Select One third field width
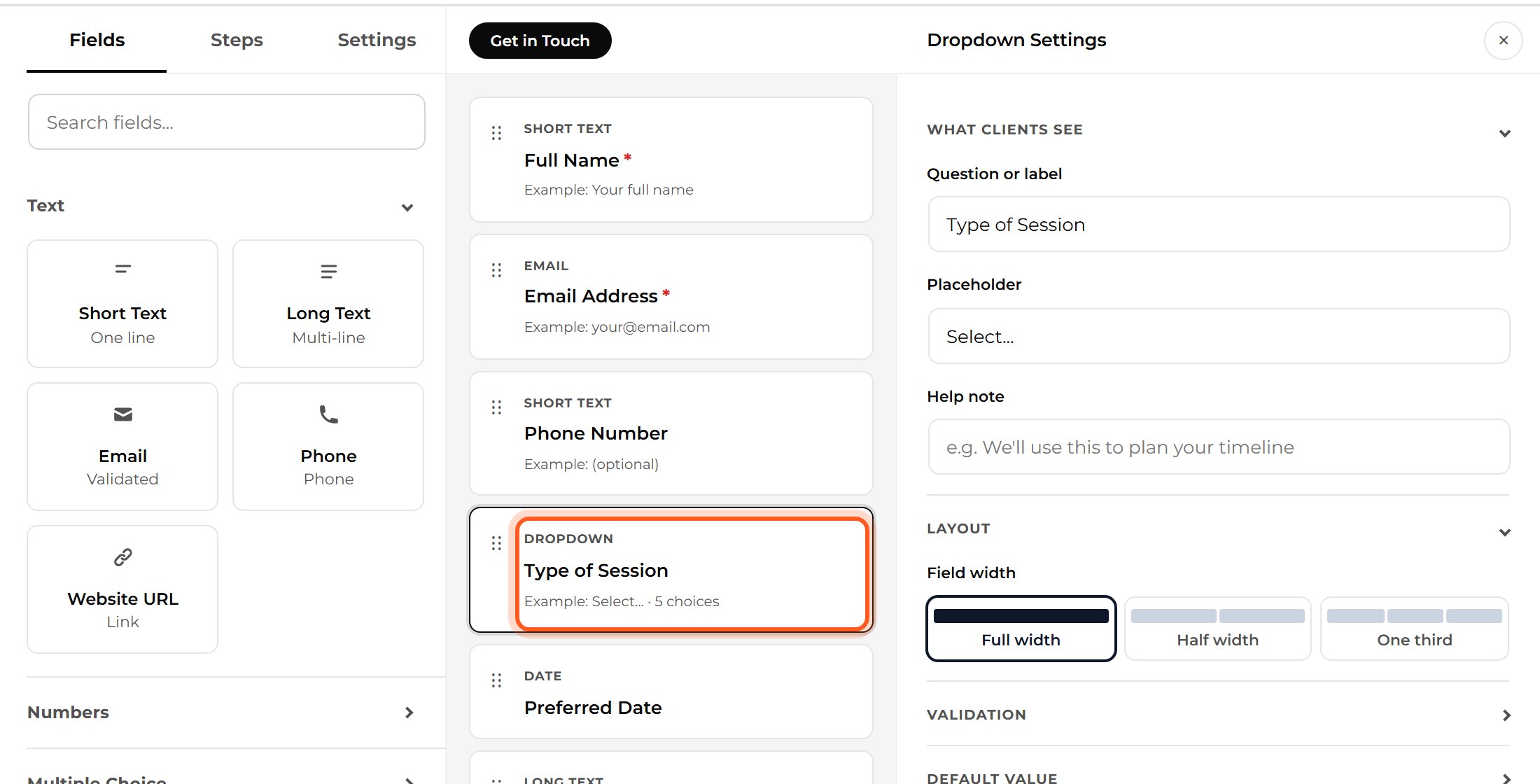The height and width of the screenshot is (784, 1540). 1414,629
